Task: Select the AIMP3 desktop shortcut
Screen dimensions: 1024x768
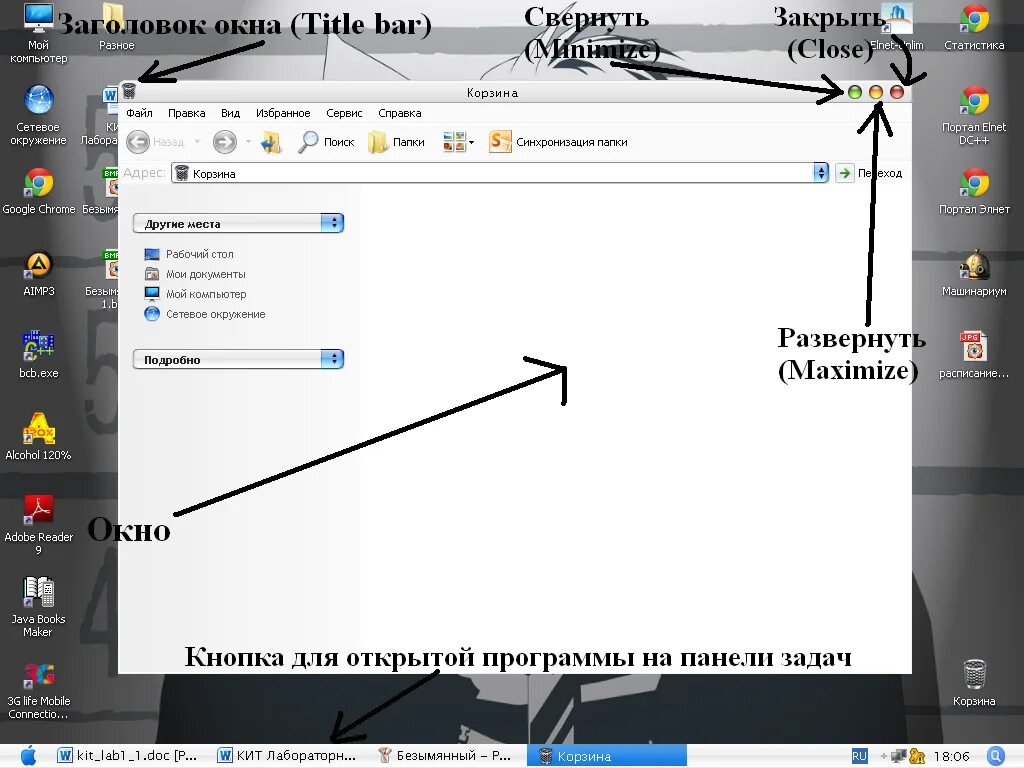Action: click(x=39, y=274)
